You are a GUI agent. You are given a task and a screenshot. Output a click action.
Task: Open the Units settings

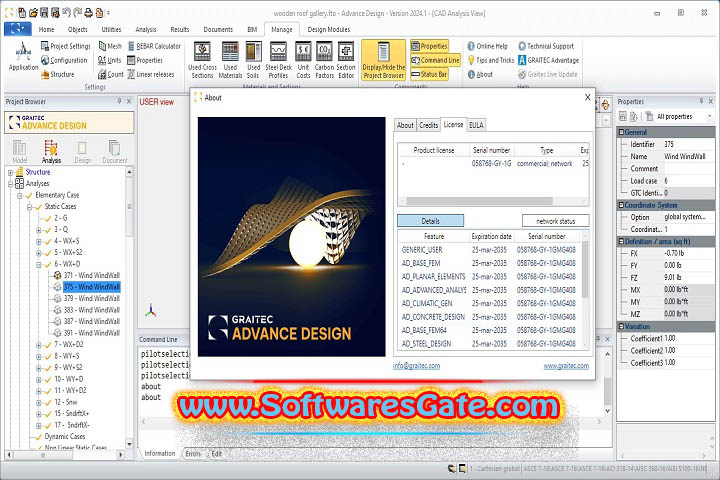109,60
